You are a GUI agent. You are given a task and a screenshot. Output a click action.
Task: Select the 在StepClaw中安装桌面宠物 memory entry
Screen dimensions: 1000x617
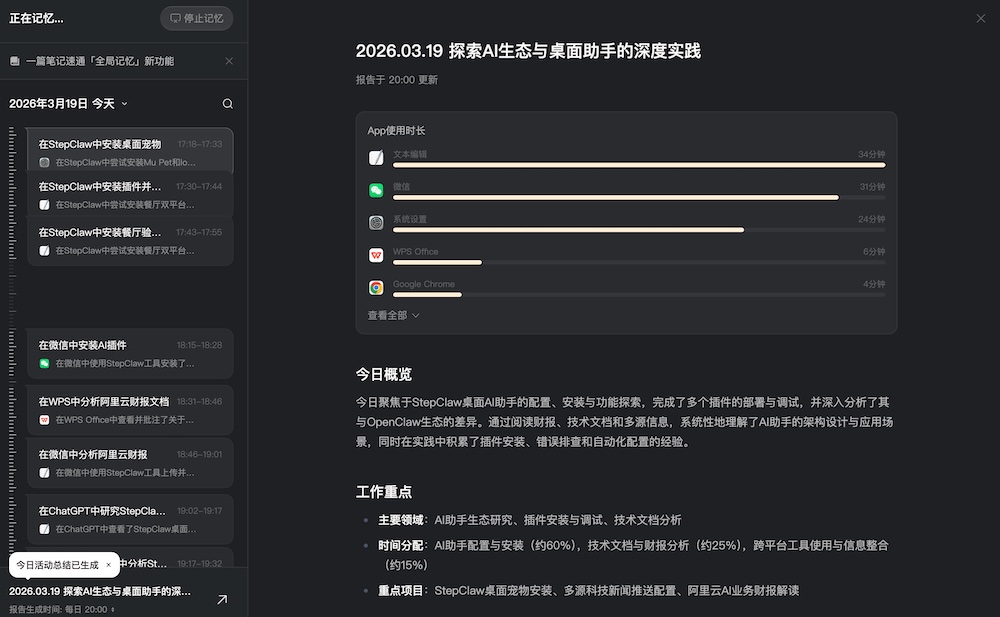click(x=130, y=152)
